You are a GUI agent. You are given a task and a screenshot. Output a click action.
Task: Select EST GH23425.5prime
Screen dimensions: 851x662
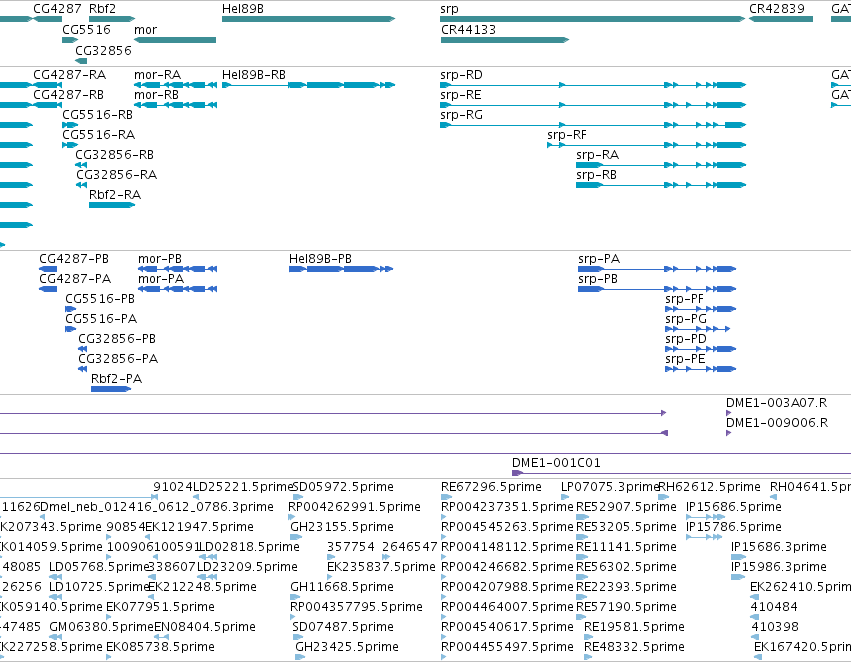(347, 647)
